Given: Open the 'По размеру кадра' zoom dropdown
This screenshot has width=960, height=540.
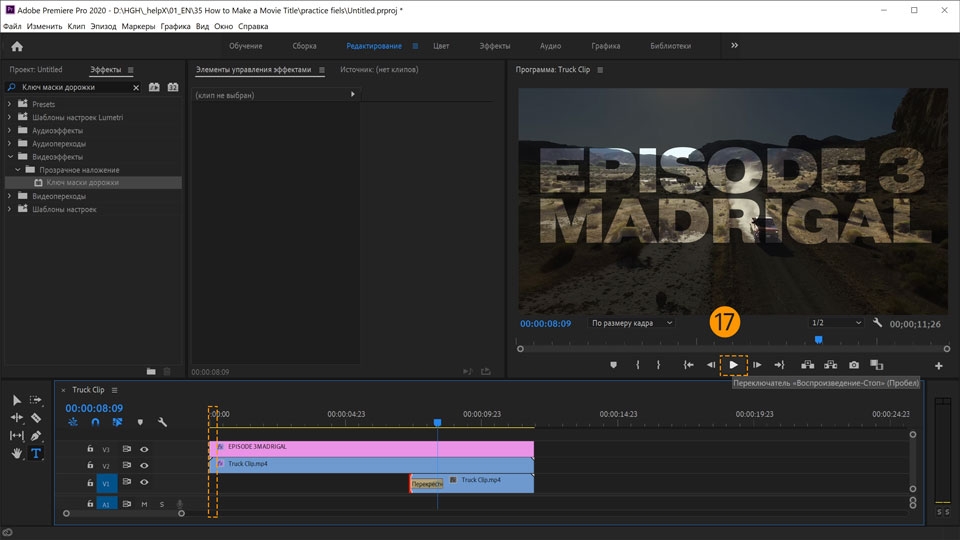Looking at the screenshot, I should pos(631,323).
